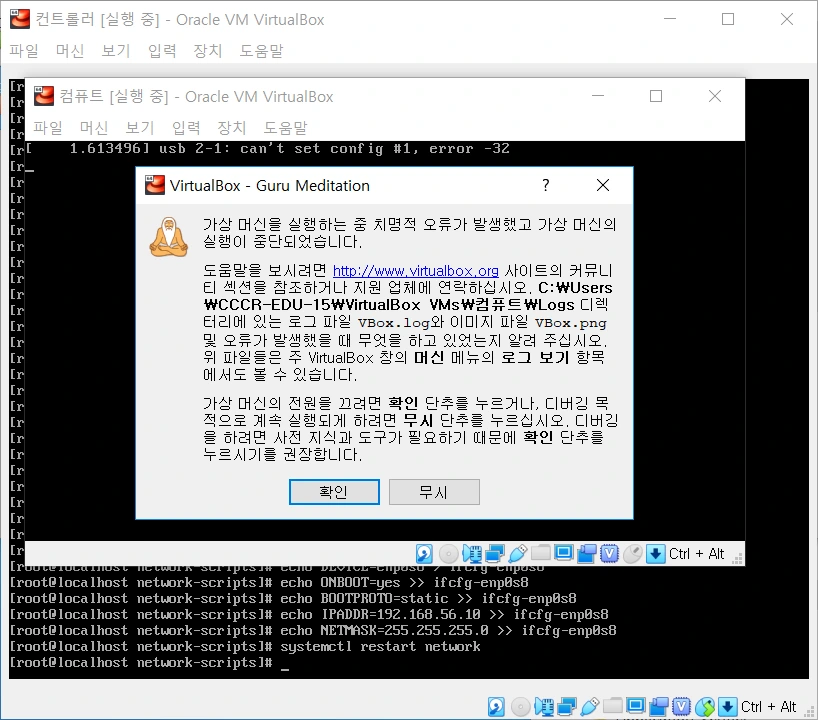Open 파일 menu in 컨트롤러 window

tap(24, 51)
